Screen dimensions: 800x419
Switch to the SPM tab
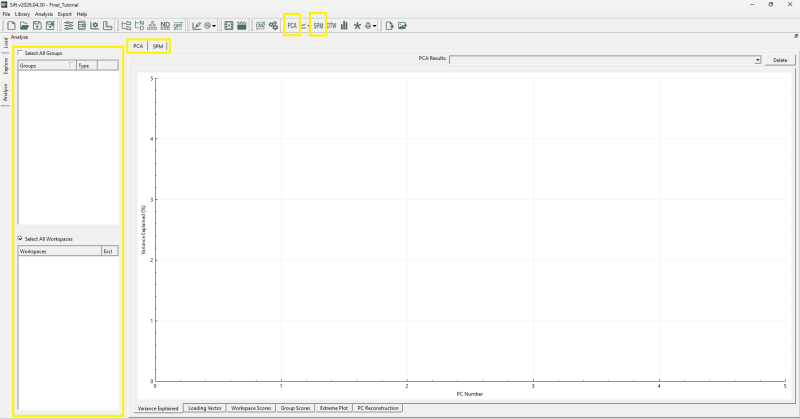coord(158,46)
